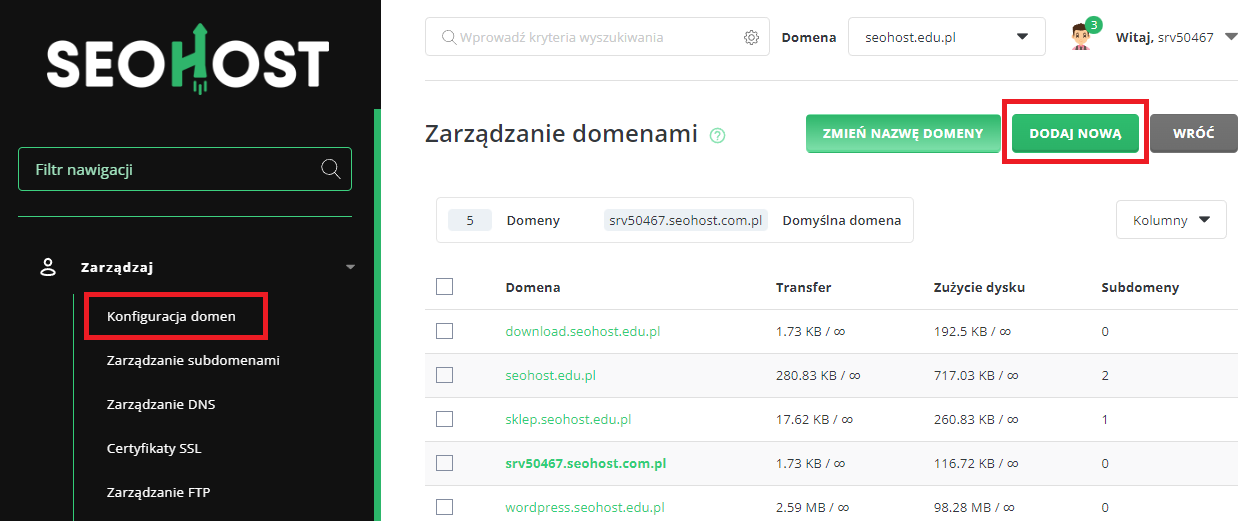Click the srv50467.seohost.com.pl default domain badge
Screen dimensions: 1257x521
pyautogui.click(x=686, y=220)
